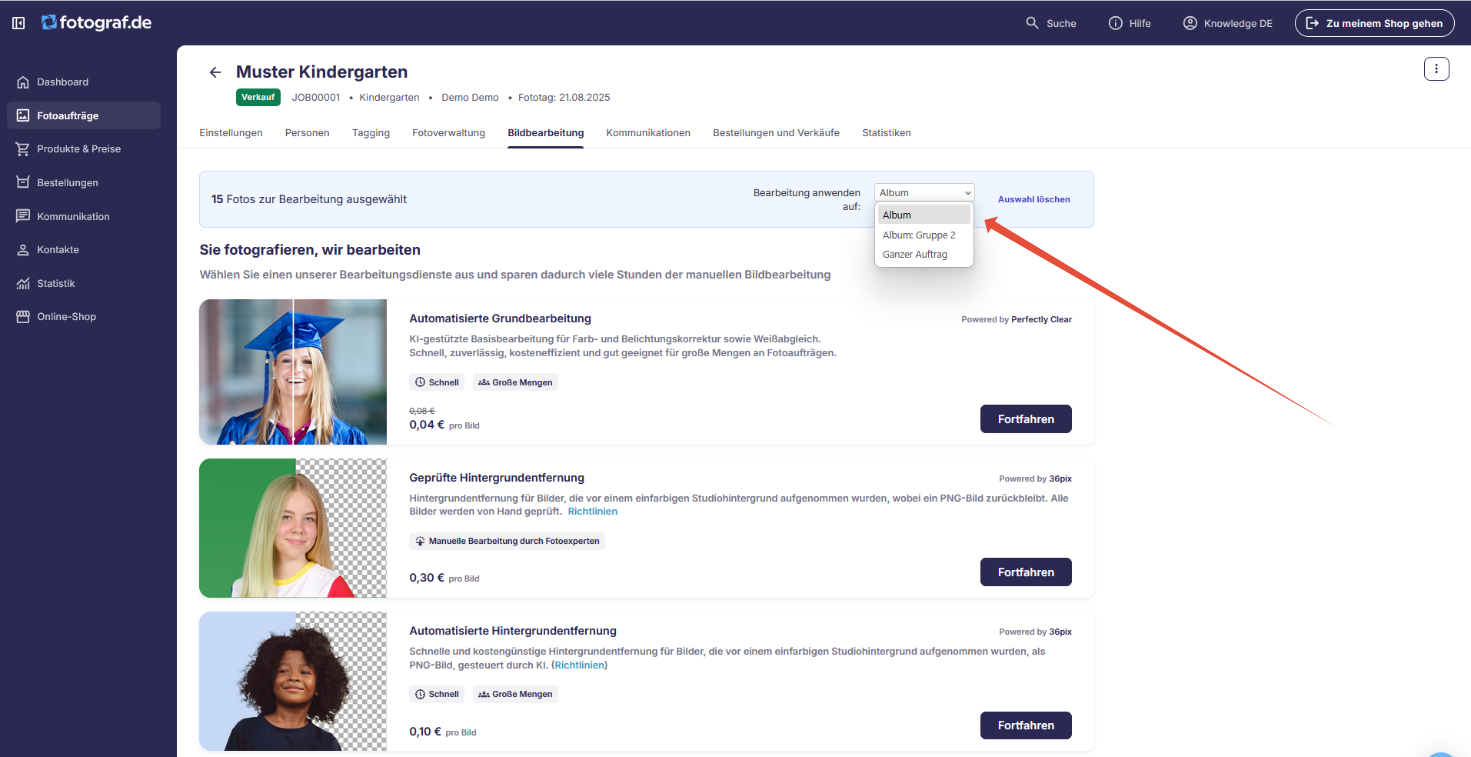The height and width of the screenshot is (757, 1471).
Task: Click the Hilfe help label
Action: 1140,23
